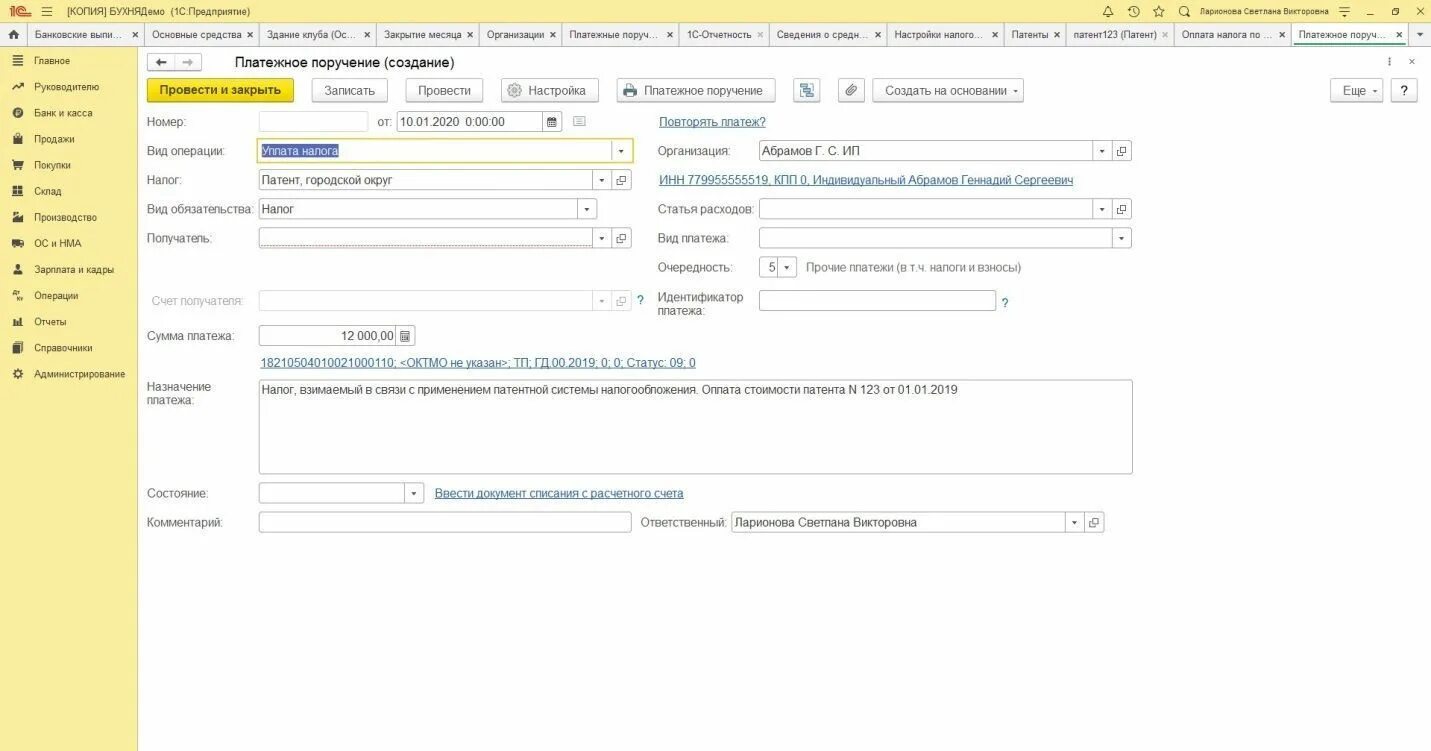Expand the Ответственный dropdown

coord(1075,522)
